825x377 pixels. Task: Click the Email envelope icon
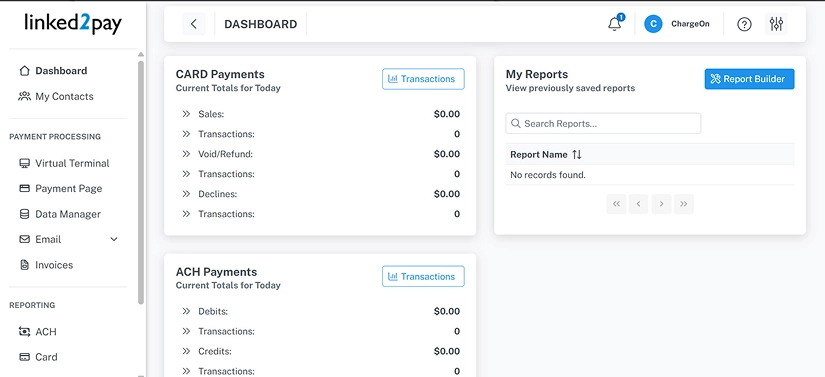pos(24,239)
